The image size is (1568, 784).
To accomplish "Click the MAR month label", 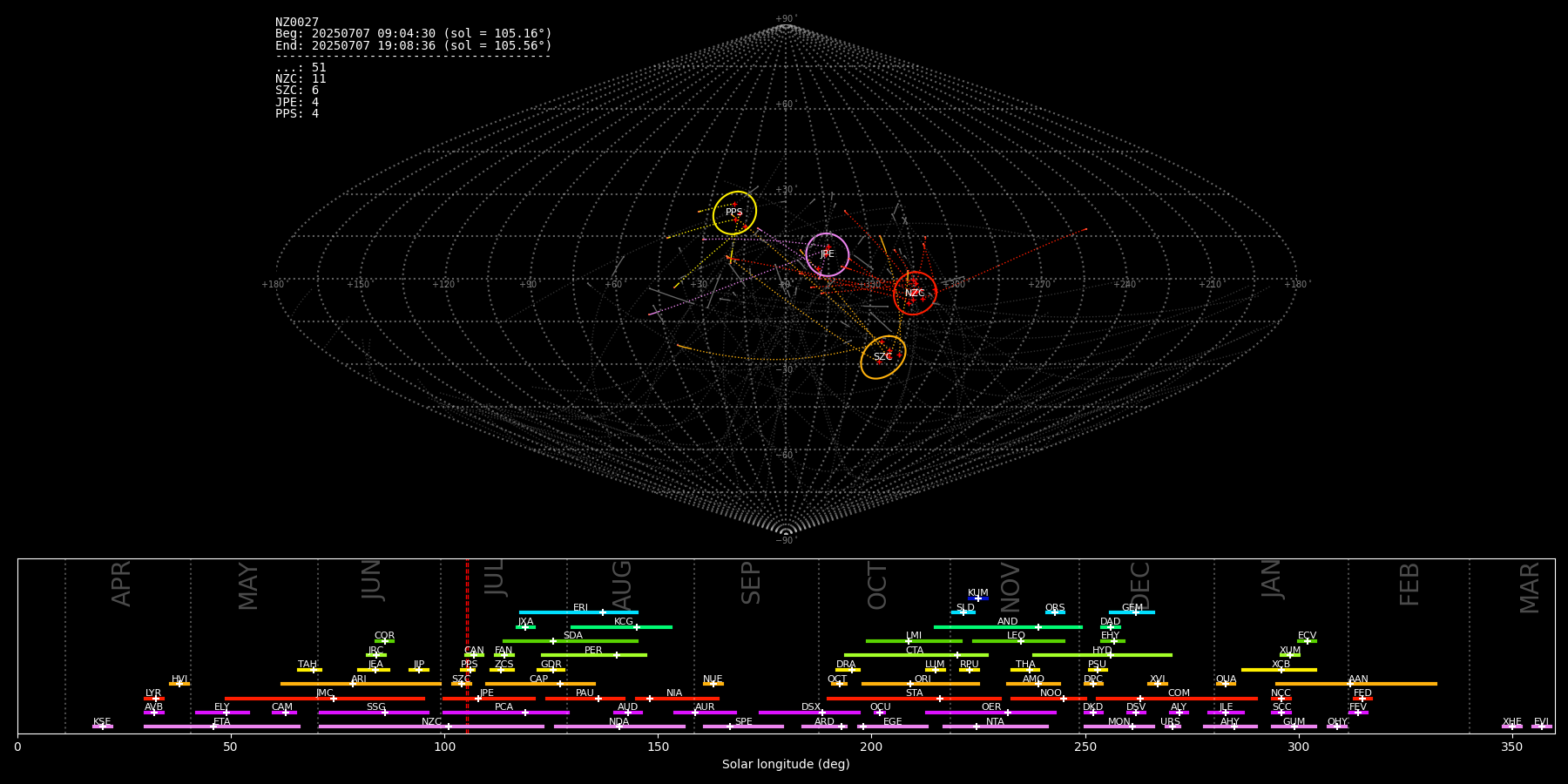I will point(1530,588).
